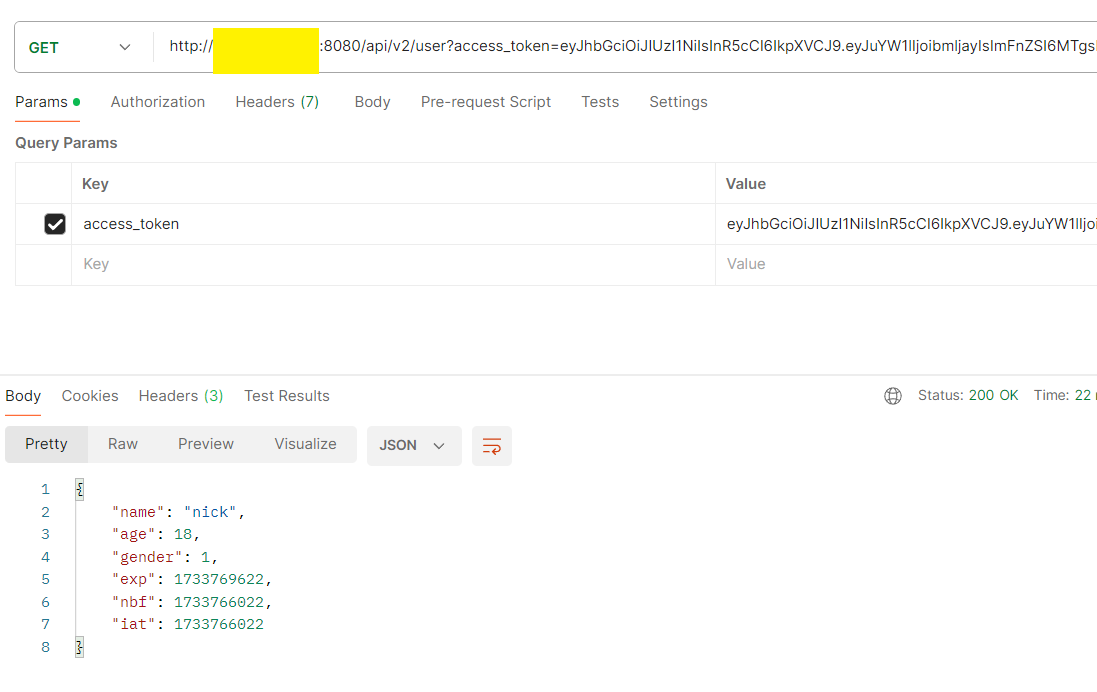View the response Headers (3) tab
Image resolution: width=1097 pixels, height=692 pixels.
[x=181, y=396]
